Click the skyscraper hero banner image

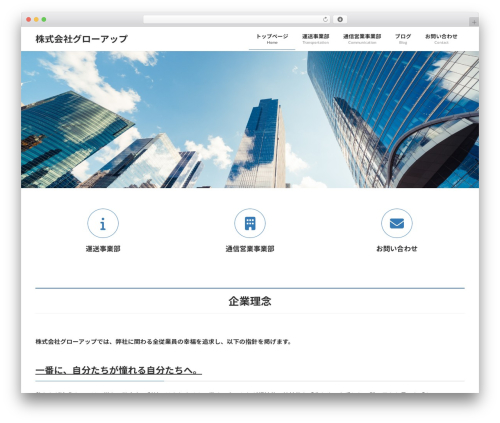250,119
